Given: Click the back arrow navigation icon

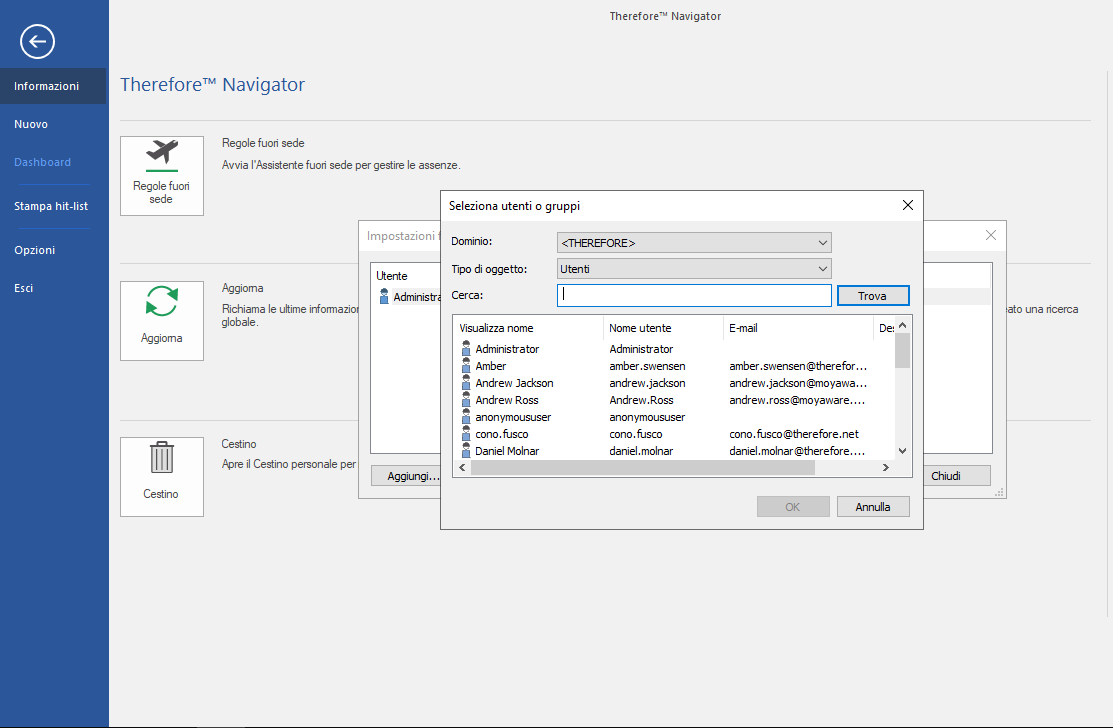Looking at the screenshot, I should [37, 42].
